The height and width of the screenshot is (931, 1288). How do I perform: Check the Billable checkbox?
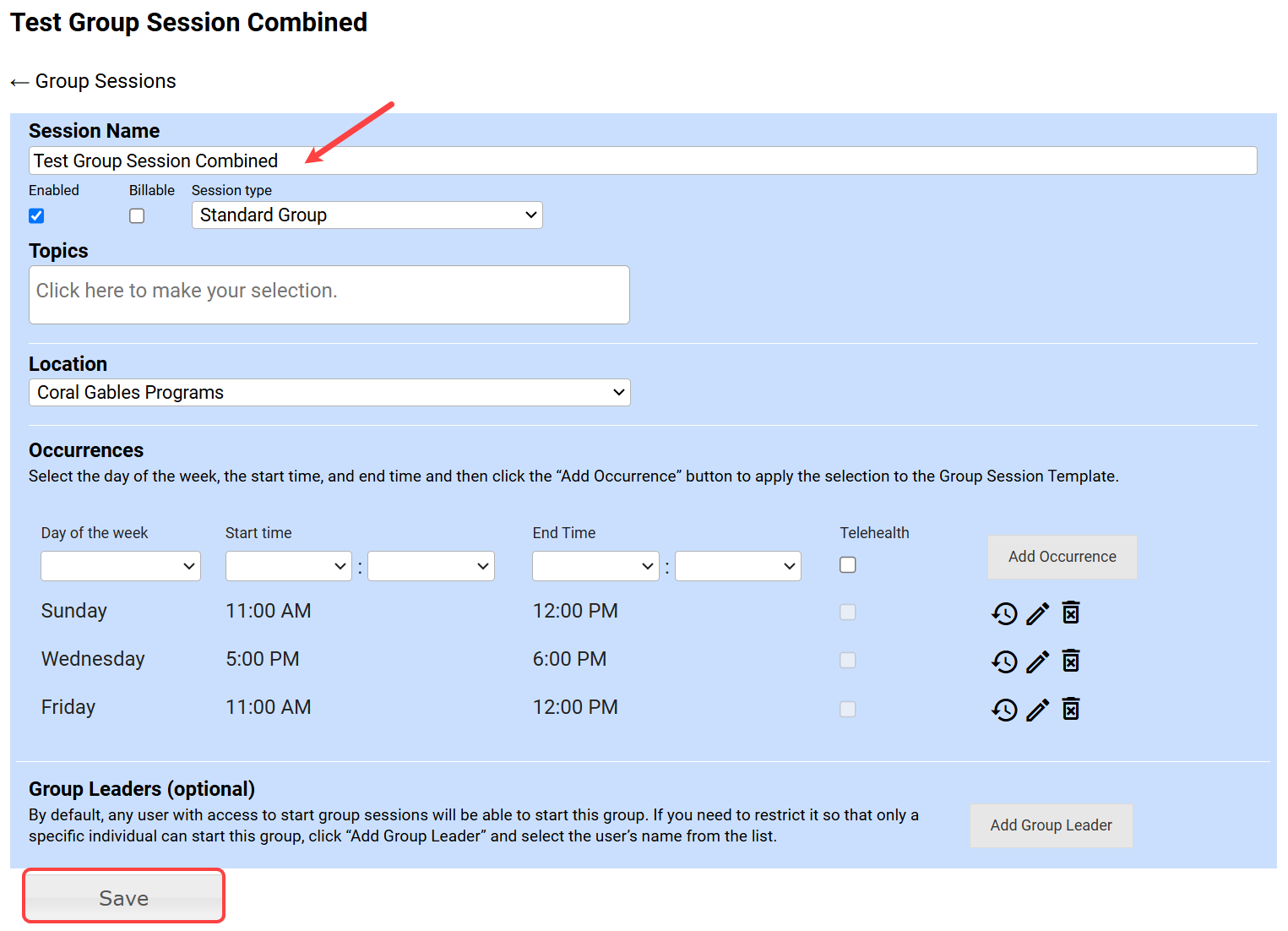[137, 216]
